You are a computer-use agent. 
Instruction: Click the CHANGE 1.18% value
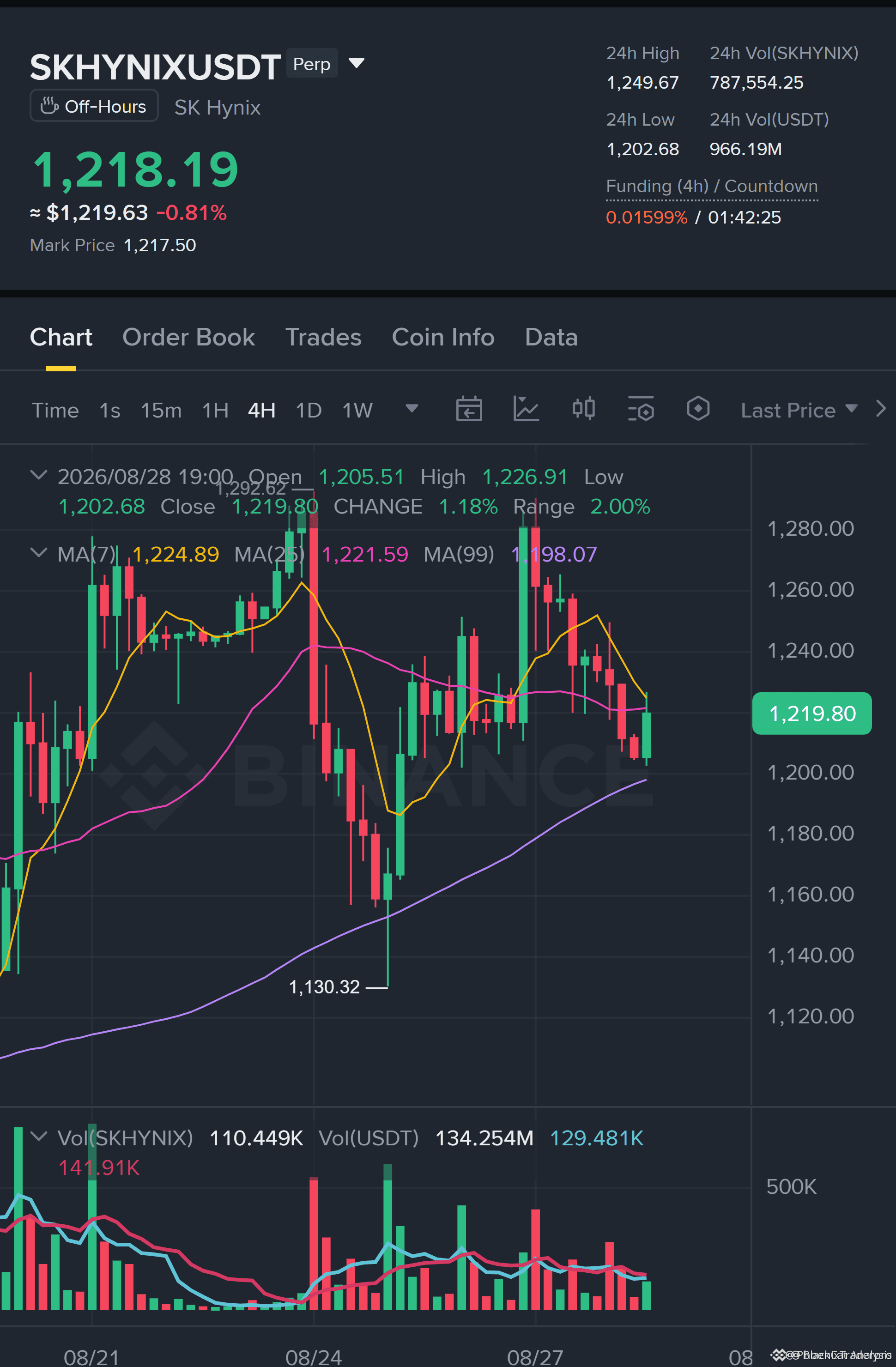pyautogui.click(x=468, y=507)
